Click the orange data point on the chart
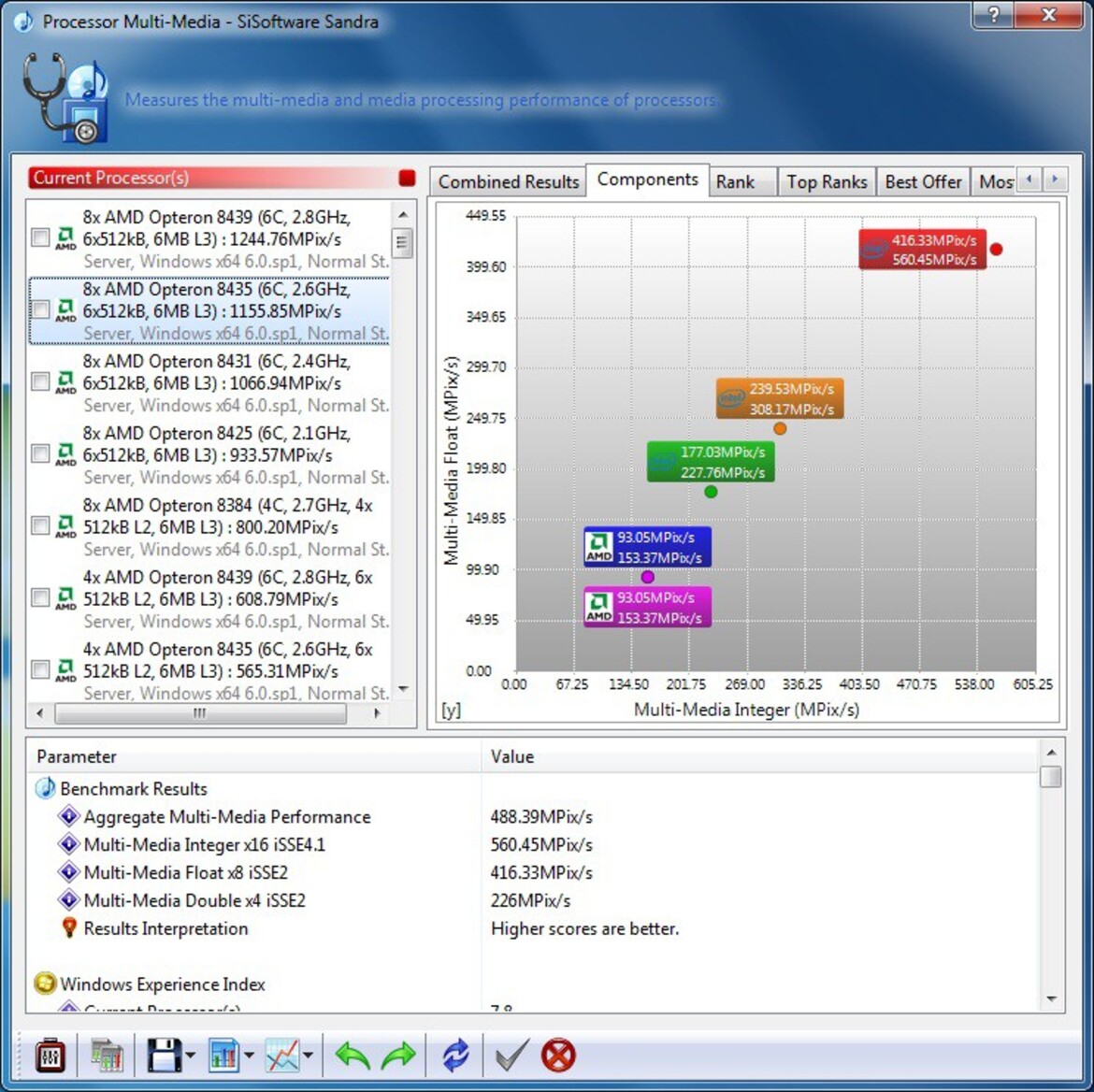Viewport: 1094px width, 1092px height. 780,428
